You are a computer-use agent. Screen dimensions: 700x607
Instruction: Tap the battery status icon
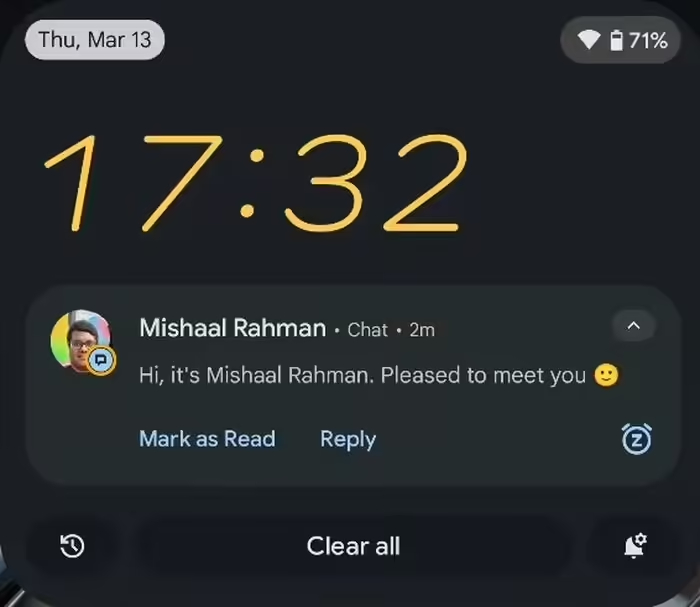point(617,40)
